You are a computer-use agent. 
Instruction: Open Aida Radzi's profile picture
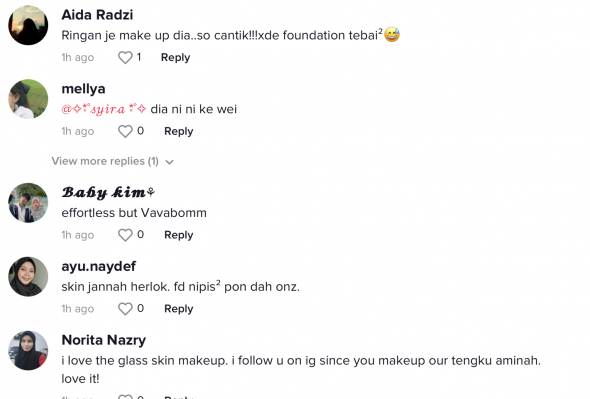click(28, 25)
